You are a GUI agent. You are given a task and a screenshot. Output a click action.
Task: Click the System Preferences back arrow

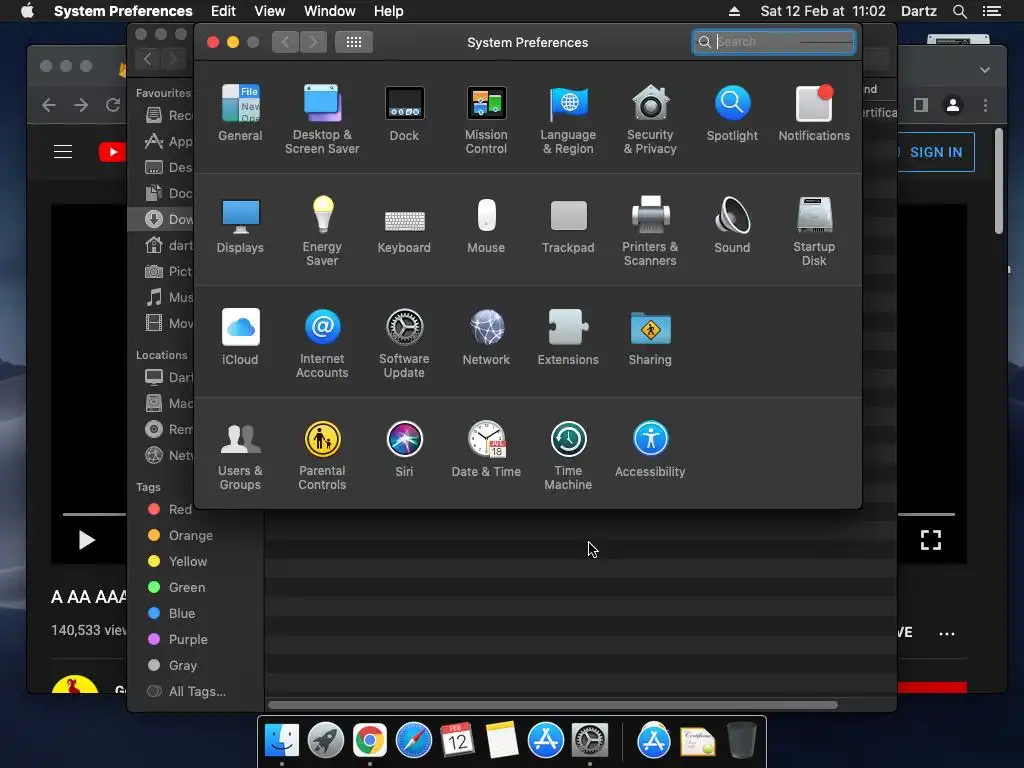click(x=285, y=42)
